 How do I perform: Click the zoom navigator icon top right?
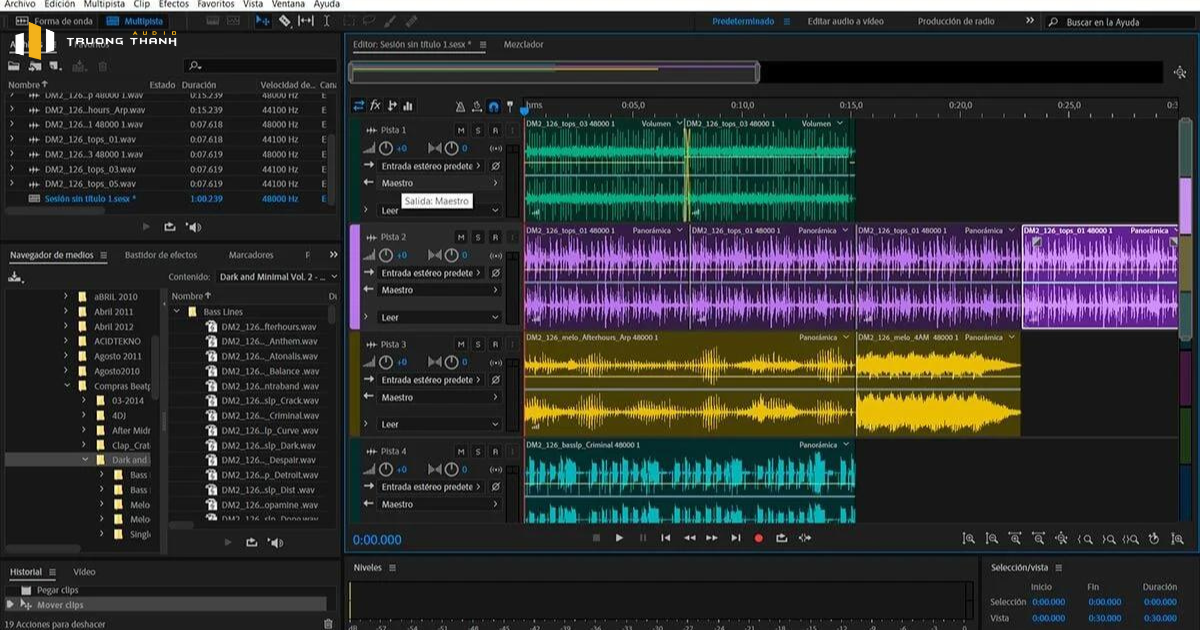click(x=1180, y=72)
